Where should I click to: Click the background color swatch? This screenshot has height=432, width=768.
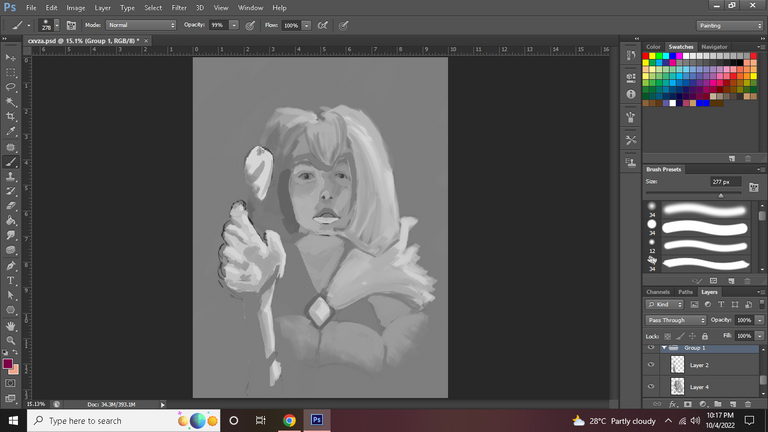click(x=15, y=370)
